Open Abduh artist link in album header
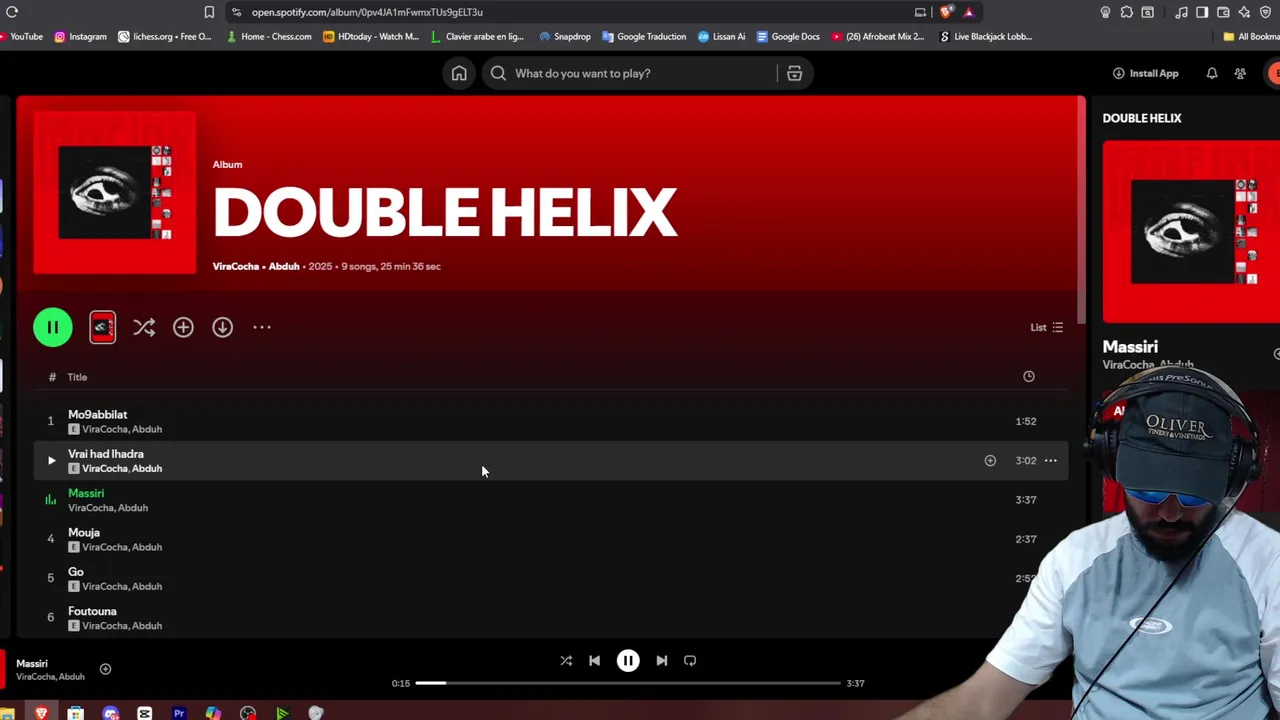The width and height of the screenshot is (1280, 720). pos(284,266)
